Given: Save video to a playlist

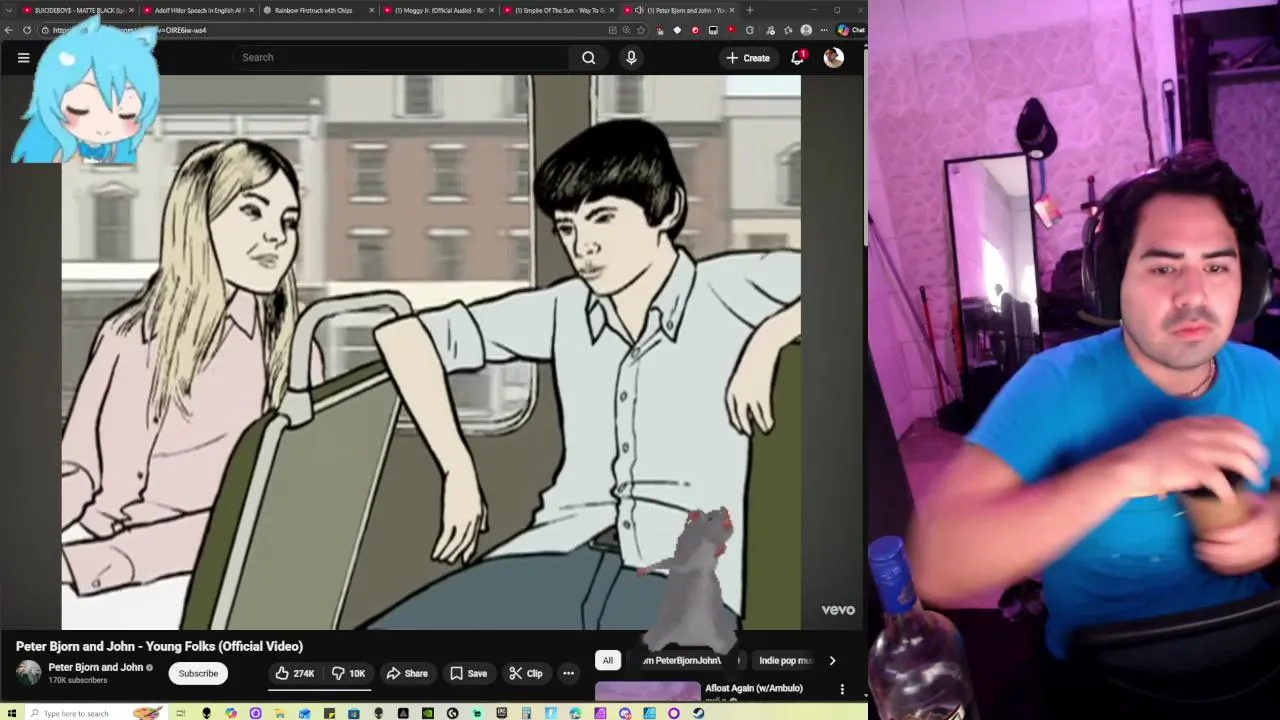Looking at the screenshot, I should [468, 674].
